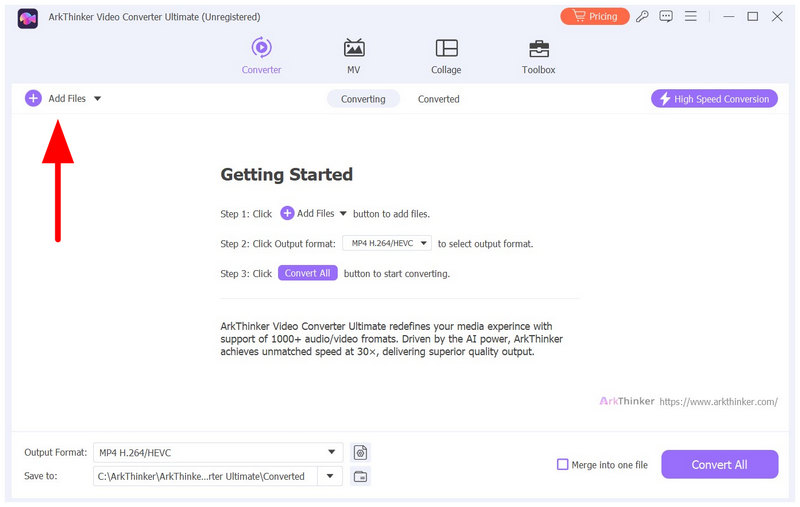Click the large Convert All button

click(719, 464)
